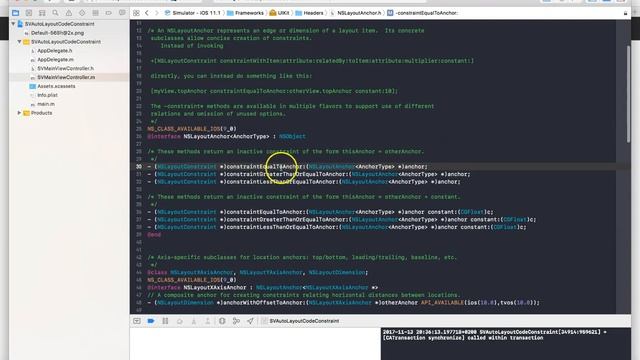Viewport: 640px width, 360px height.
Task: Open Assets.xcassets
Action: (x=56, y=86)
